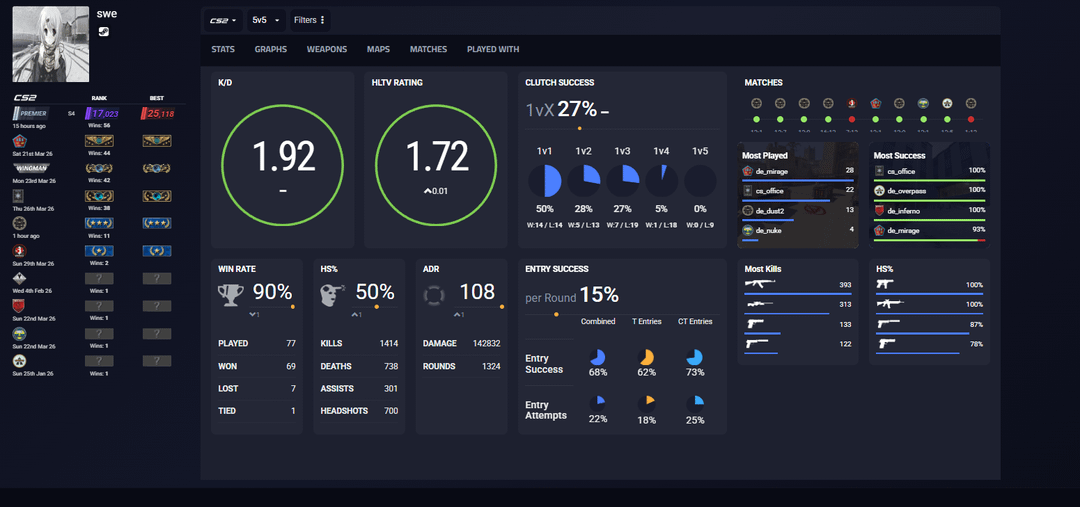Image resolution: width=1080 pixels, height=507 pixels.
Task: Select de_overpass in Most Success list
Action: pyautogui.click(x=908, y=191)
